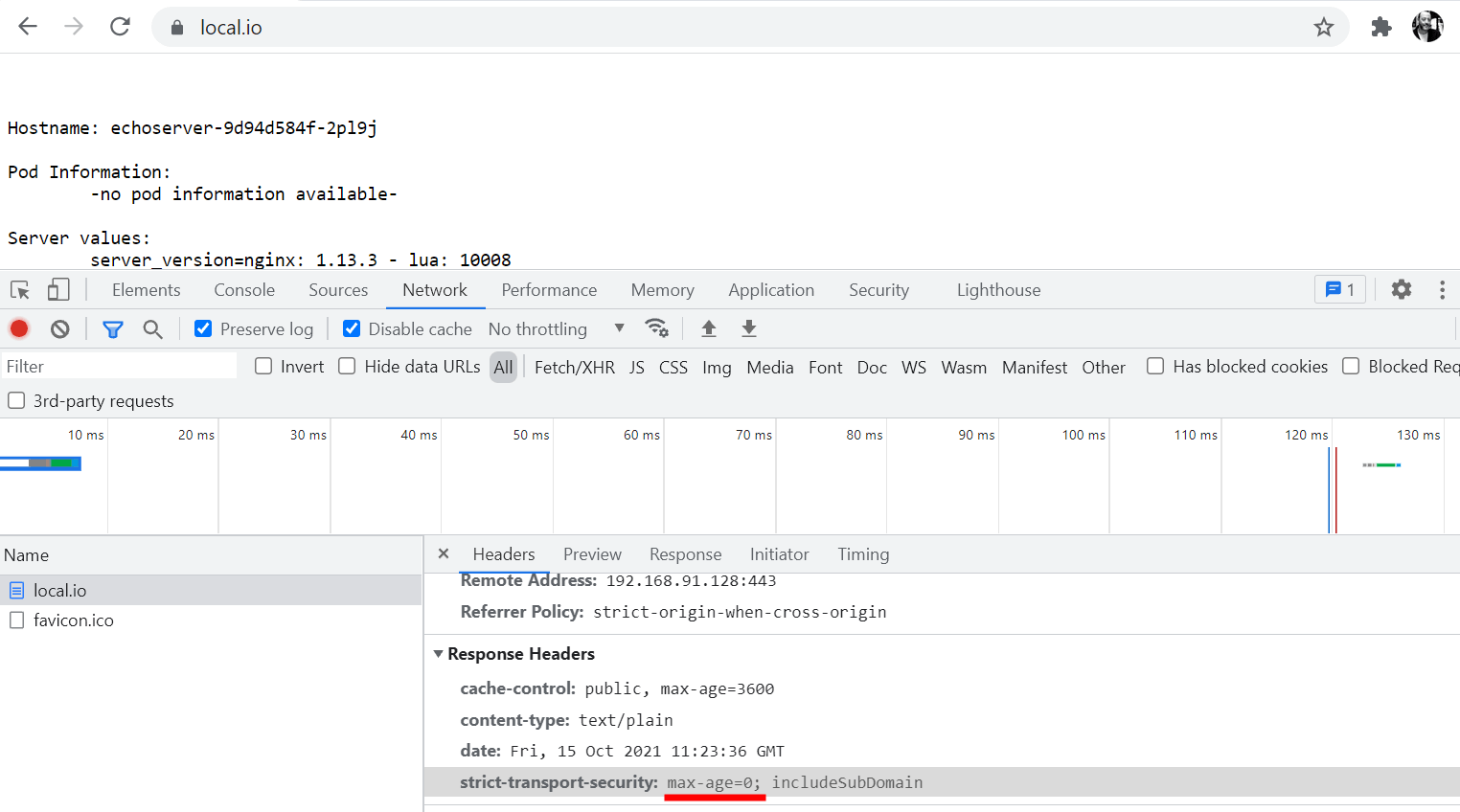Filter requests by WS

coord(914,367)
